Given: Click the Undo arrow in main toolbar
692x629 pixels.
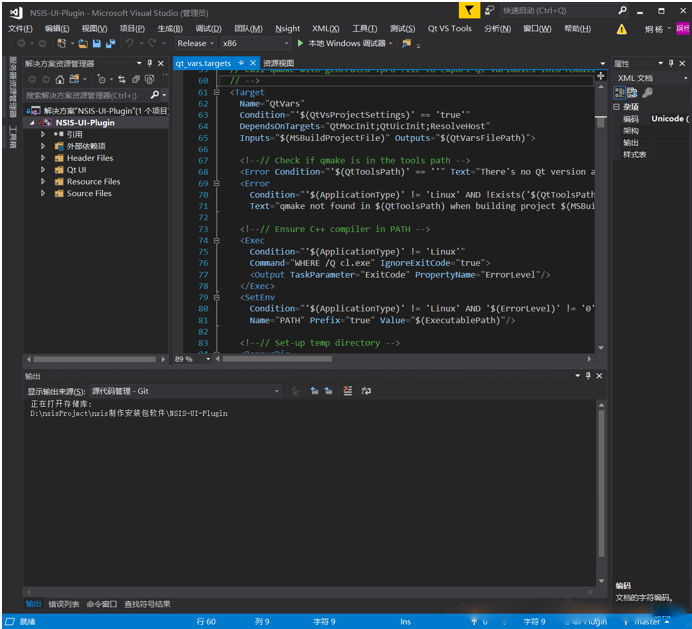Looking at the screenshot, I should (129, 43).
